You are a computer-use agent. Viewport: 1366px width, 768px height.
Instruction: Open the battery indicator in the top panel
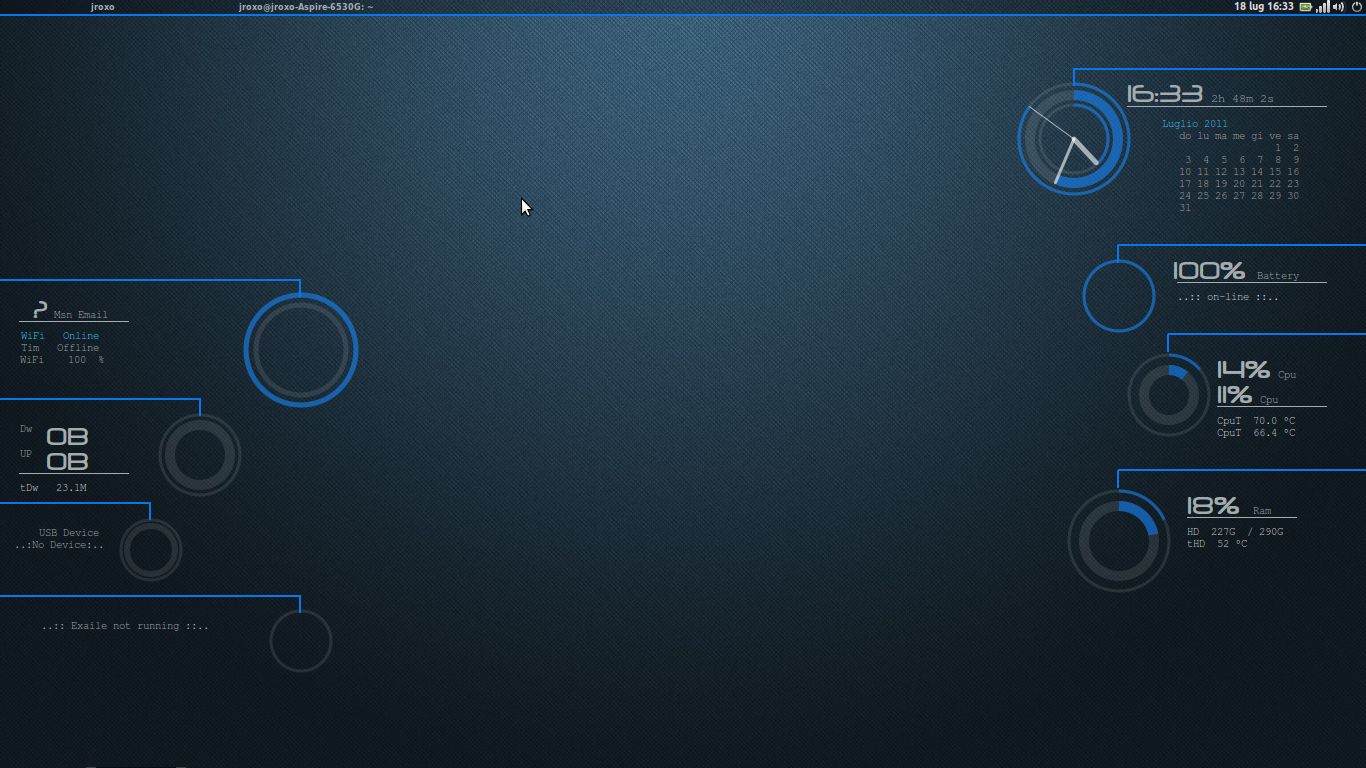(x=1305, y=7)
